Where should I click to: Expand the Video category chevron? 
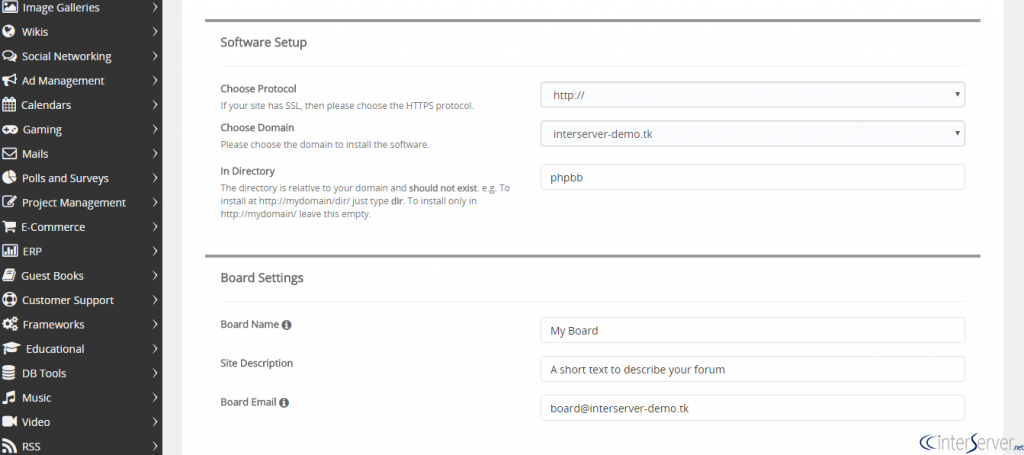click(155, 422)
